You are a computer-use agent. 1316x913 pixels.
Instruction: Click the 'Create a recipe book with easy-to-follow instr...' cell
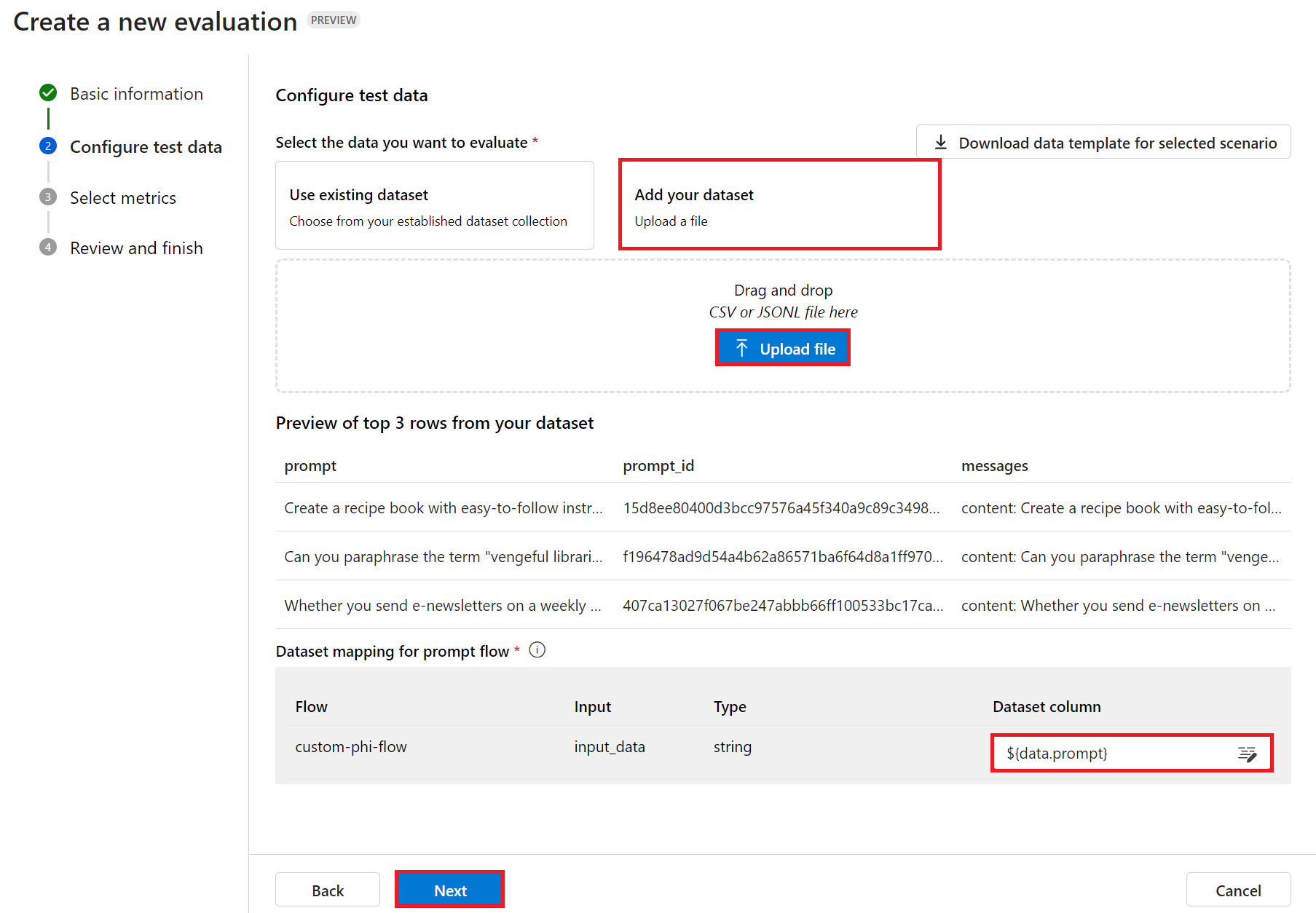(444, 508)
